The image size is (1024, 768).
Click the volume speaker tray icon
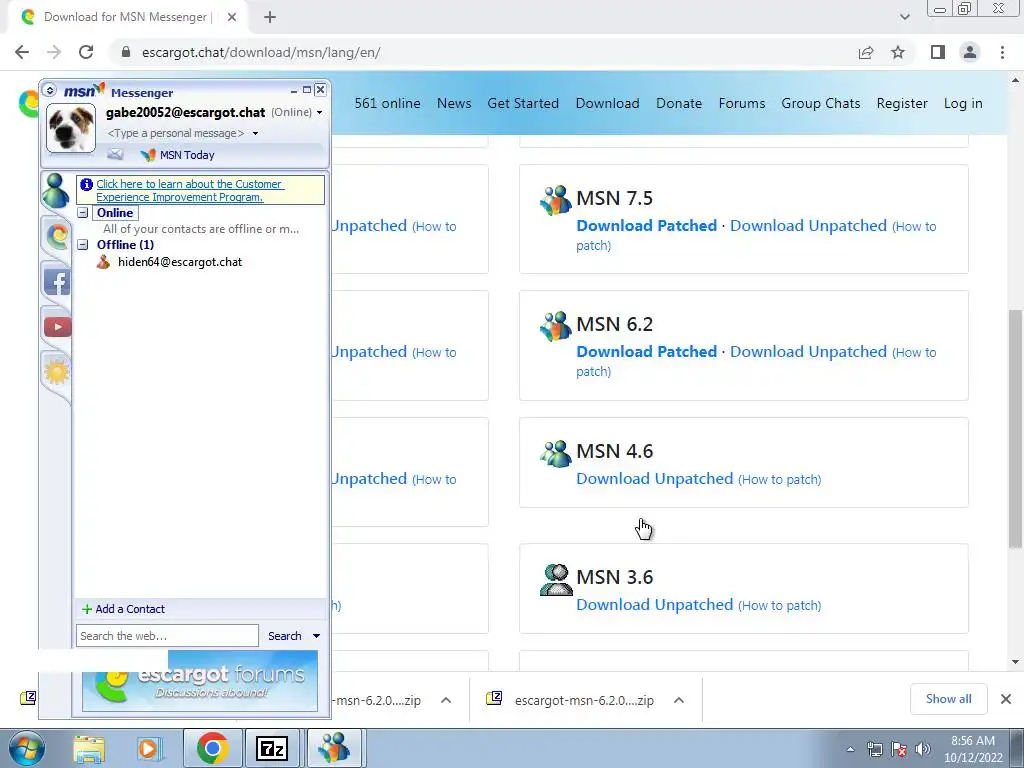(923, 749)
